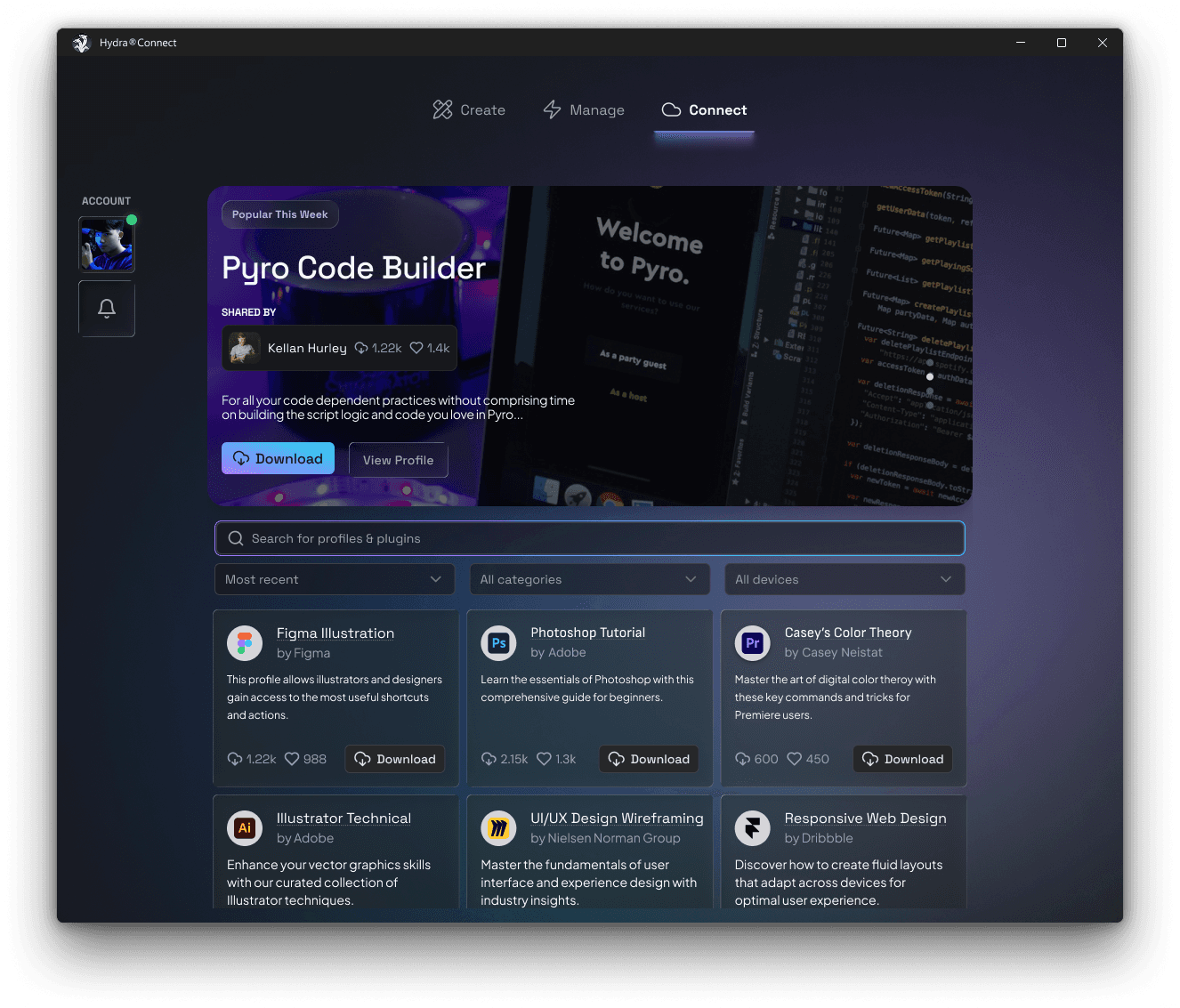1180x1008 pixels.
Task: Maximize the Hydra Connect window
Action: [1062, 43]
